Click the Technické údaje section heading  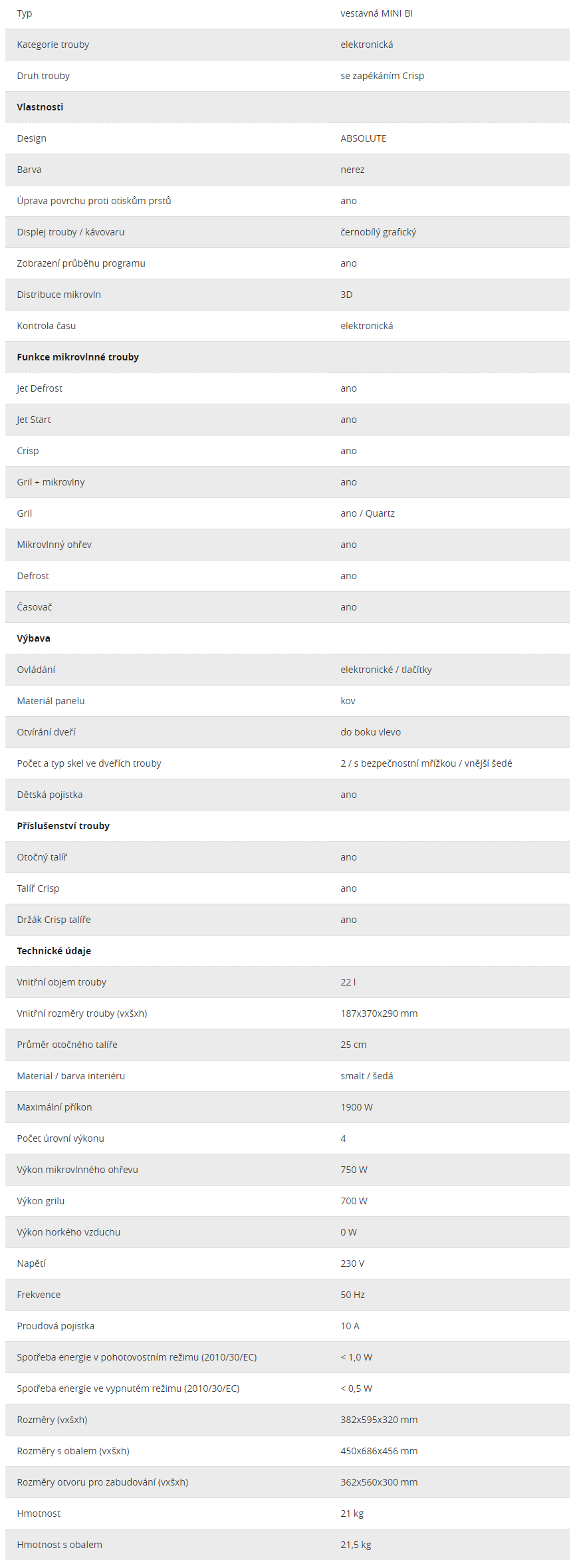point(54,951)
